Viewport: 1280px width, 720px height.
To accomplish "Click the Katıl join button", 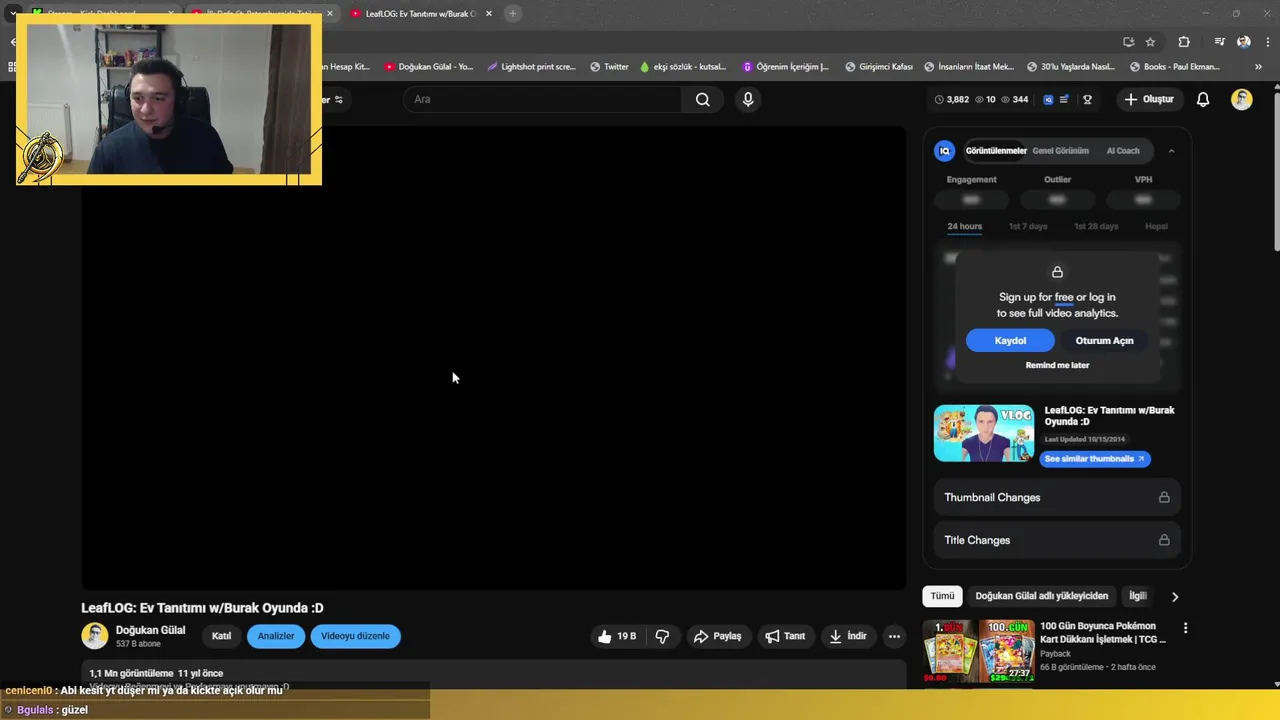I will tap(221, 636).
